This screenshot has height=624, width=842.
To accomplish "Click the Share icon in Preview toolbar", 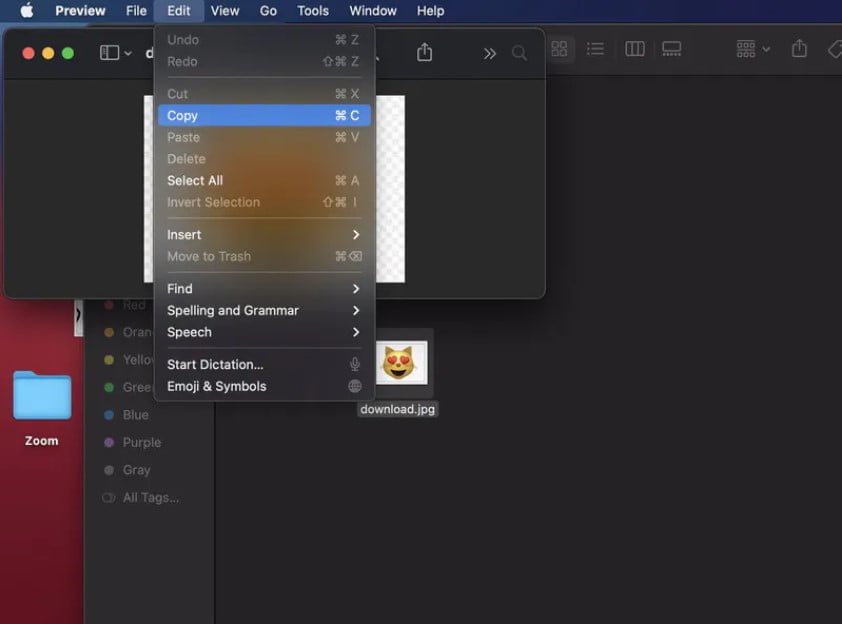I will coord(424,52).
